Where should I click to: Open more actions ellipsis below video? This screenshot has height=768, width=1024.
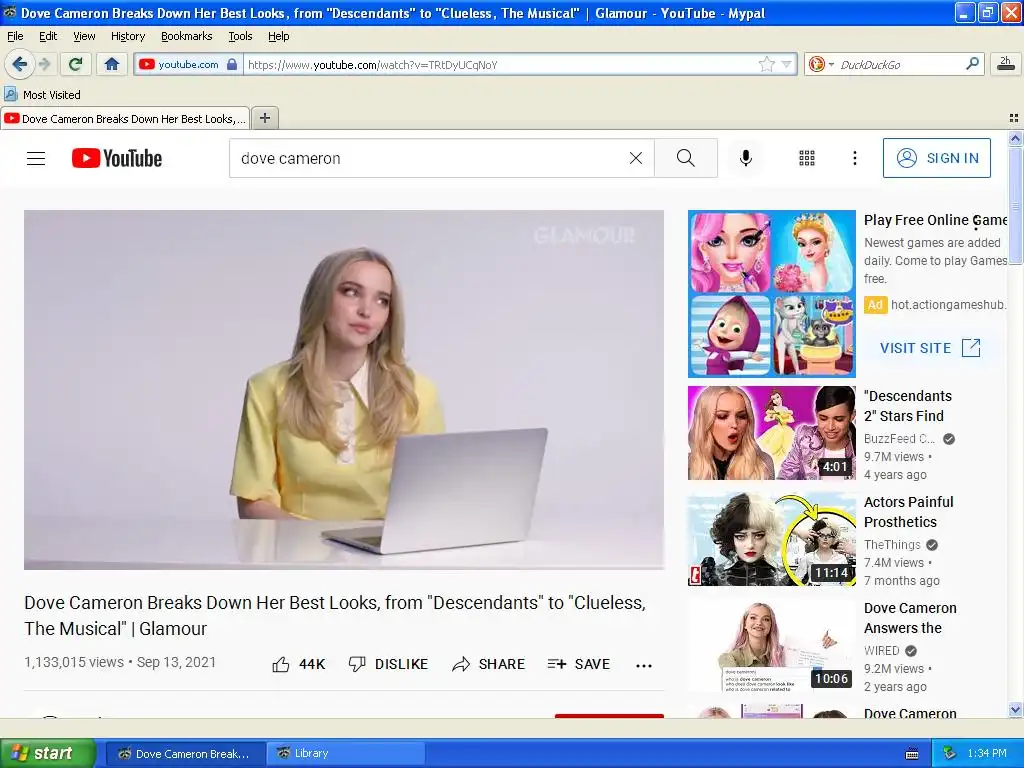(x=644, y=665)
